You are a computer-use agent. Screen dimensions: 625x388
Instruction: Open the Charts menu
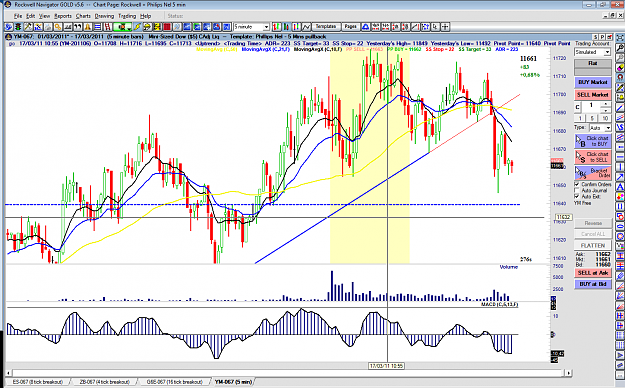pyautogui.click(x=83, y=16)
